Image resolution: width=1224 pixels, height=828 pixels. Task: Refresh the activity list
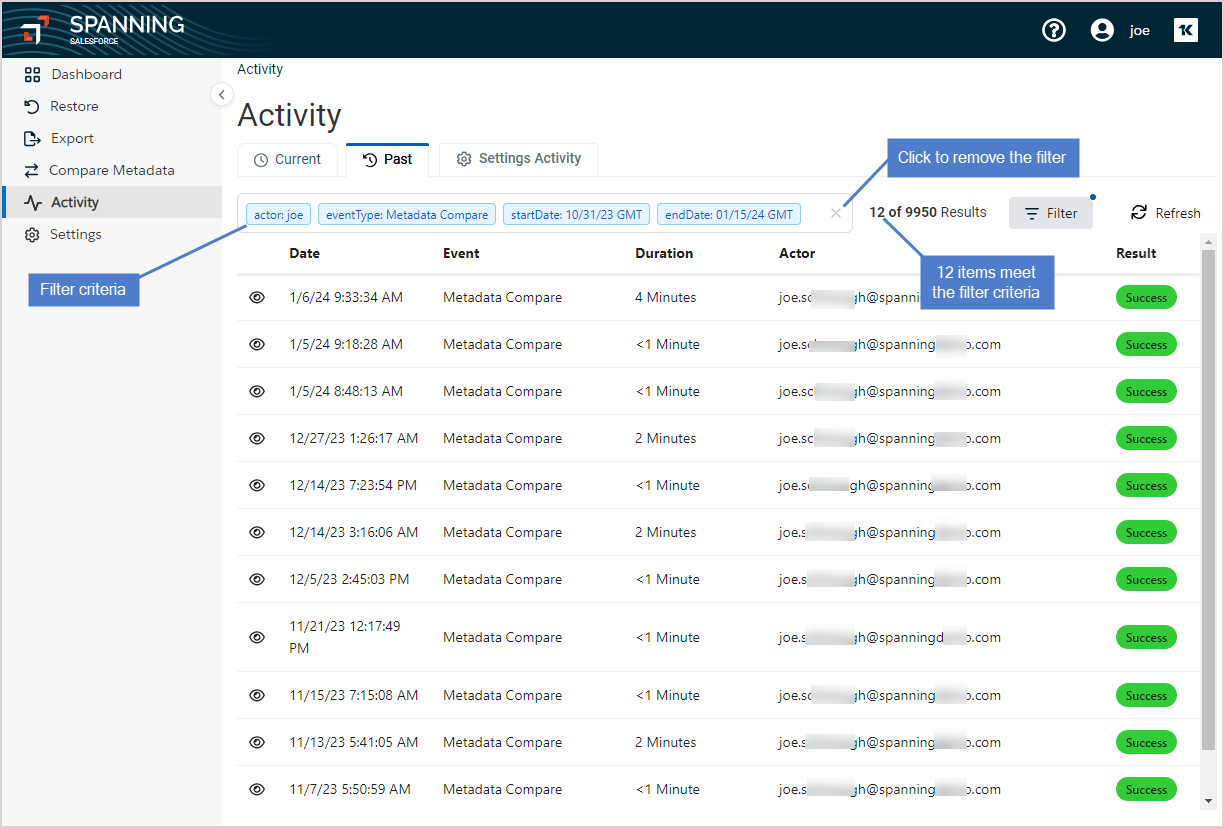(x=1166, y=213)
